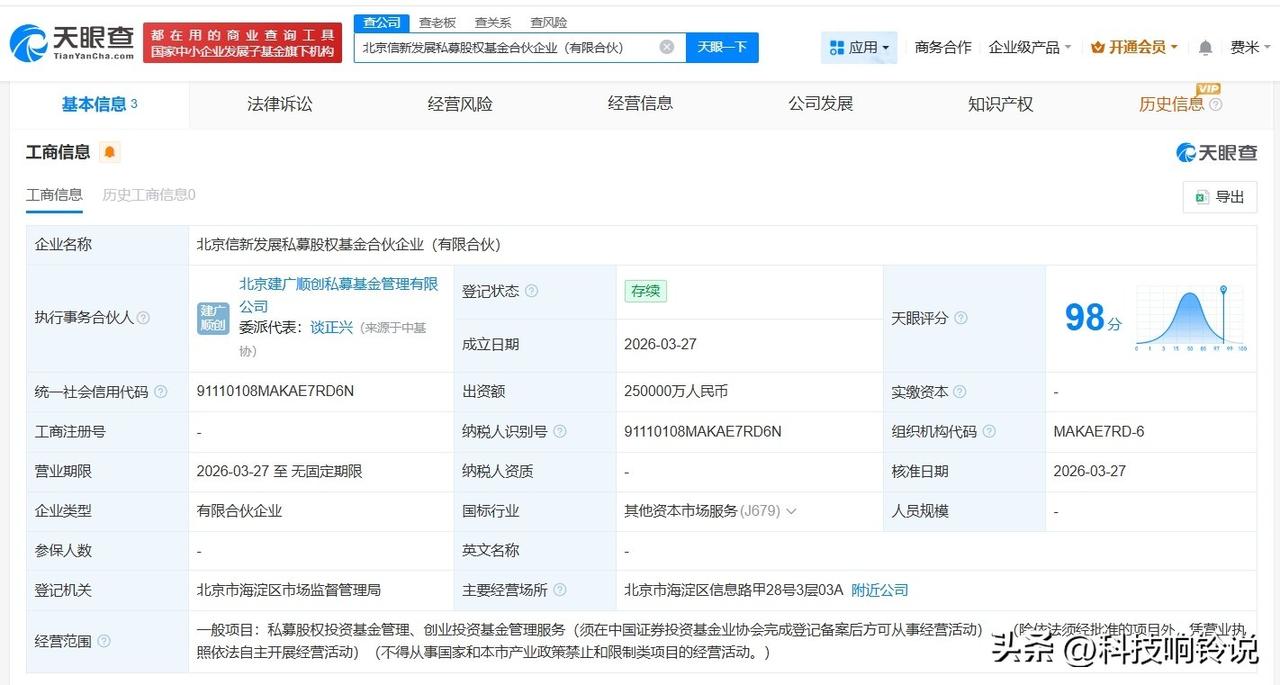Image resolution: width=1280 pixels, height=685 pixels.
Task: Clear search box using the × icon
Action: (665, 47)
